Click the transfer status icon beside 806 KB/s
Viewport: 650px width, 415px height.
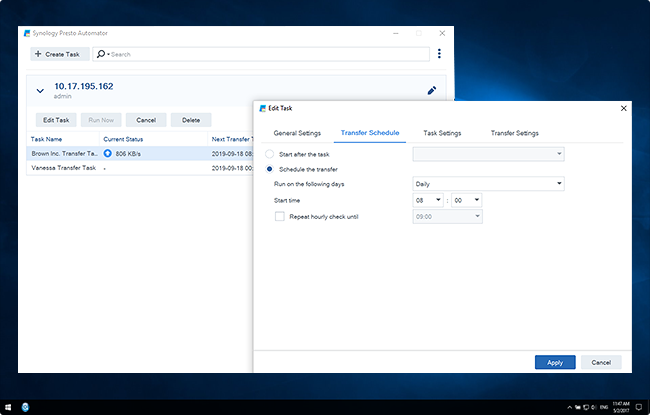click(108, 154)
